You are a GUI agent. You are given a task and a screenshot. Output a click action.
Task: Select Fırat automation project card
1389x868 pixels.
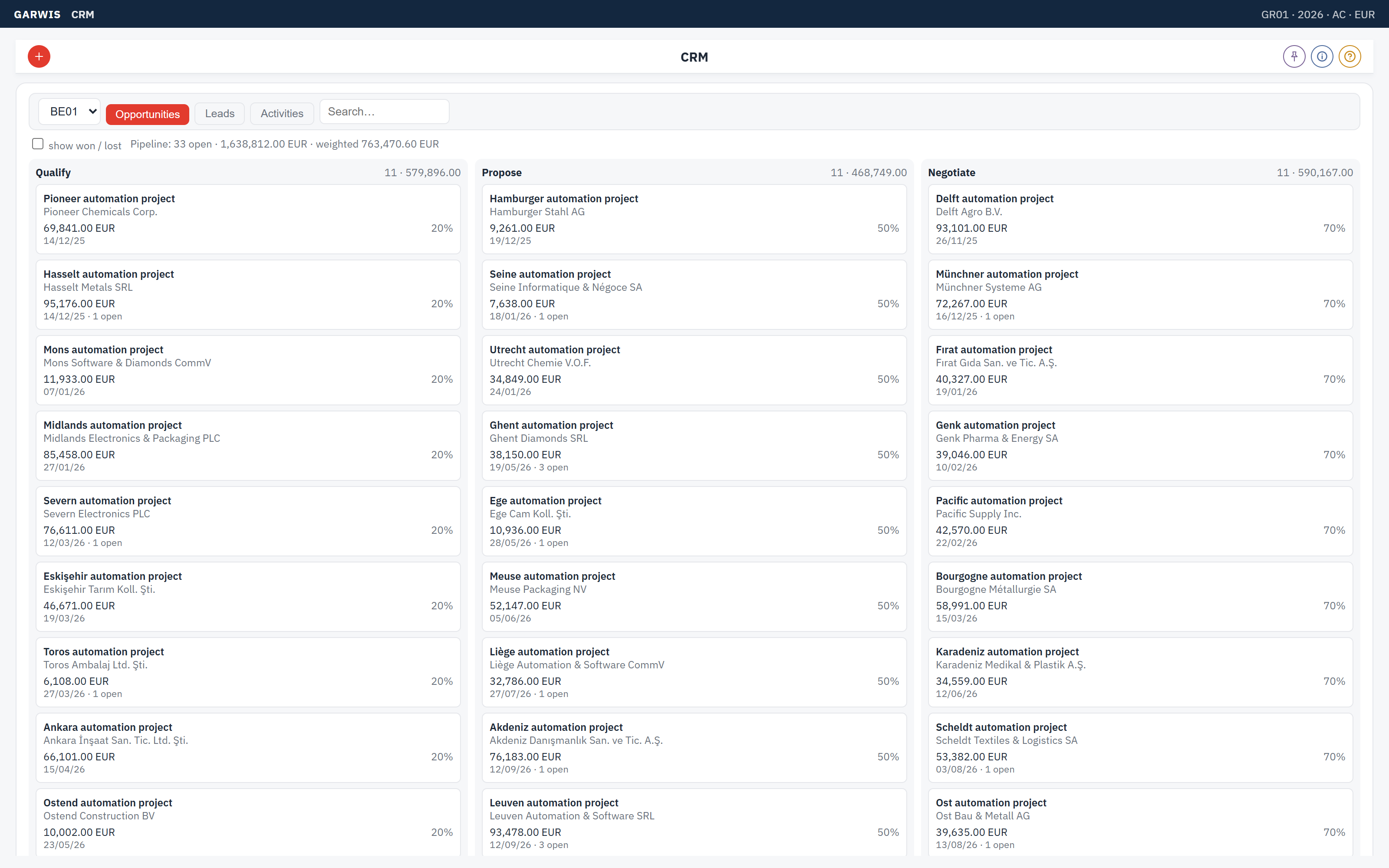1140,370
